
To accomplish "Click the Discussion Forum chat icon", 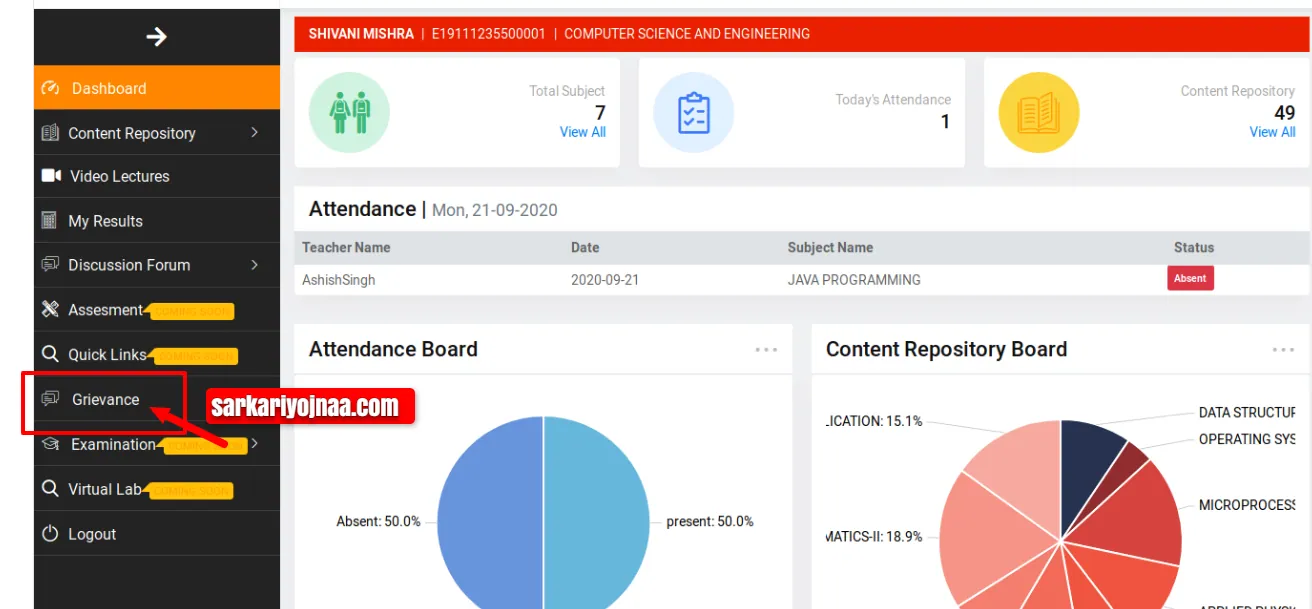I will (50, 265).
